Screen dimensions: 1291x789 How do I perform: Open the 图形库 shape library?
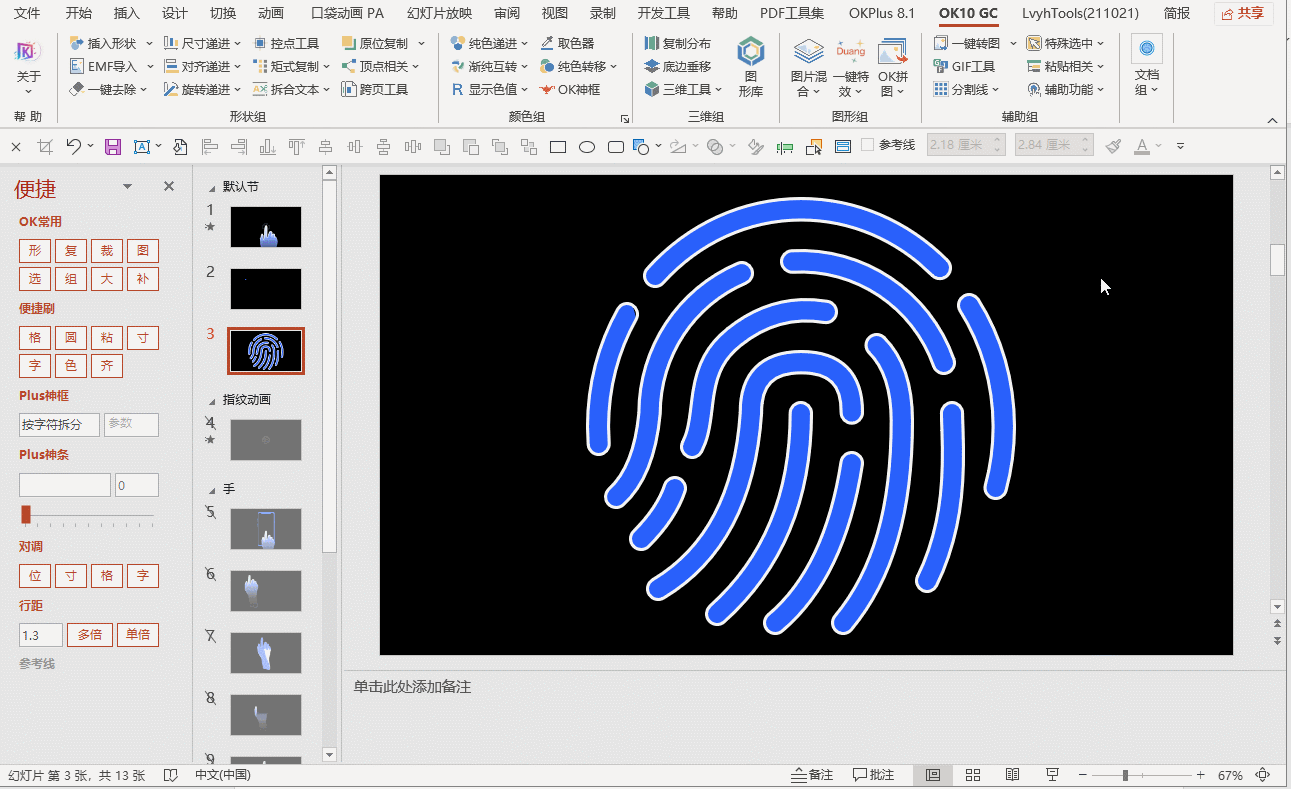point(751,67)
